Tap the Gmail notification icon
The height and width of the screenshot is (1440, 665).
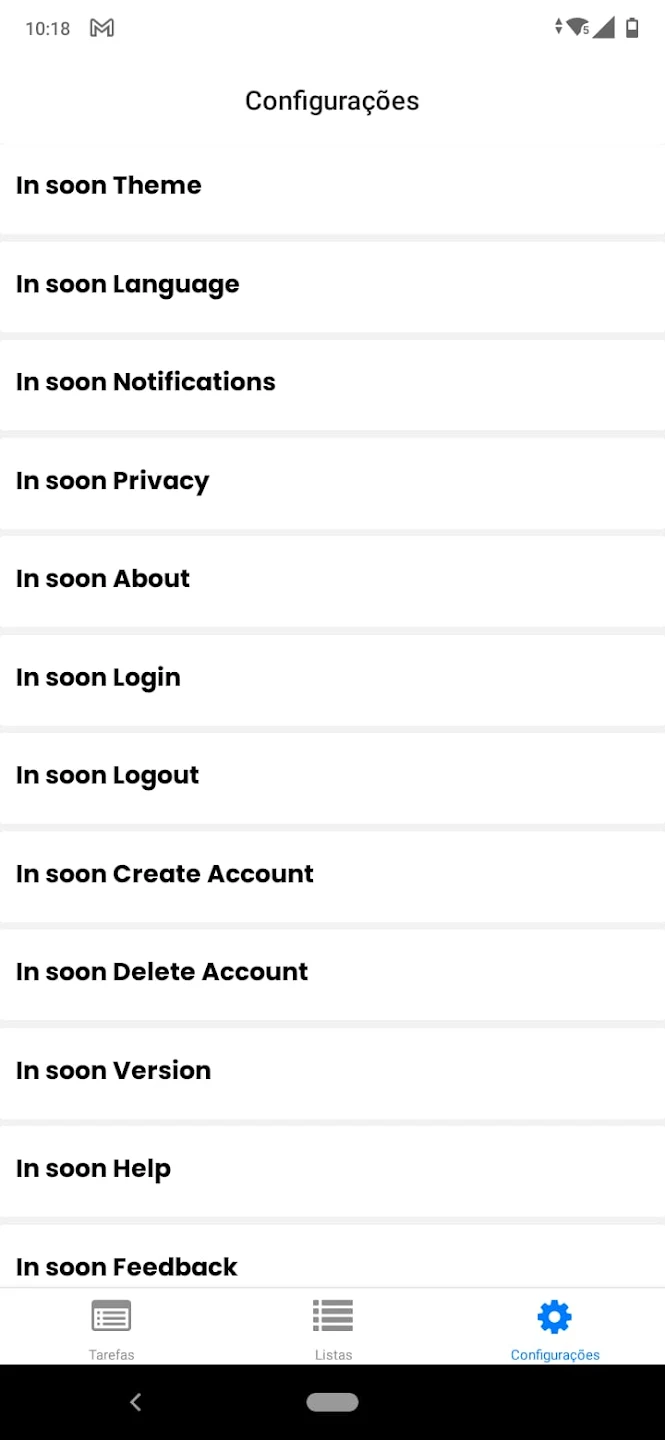(x=102, y=28)
